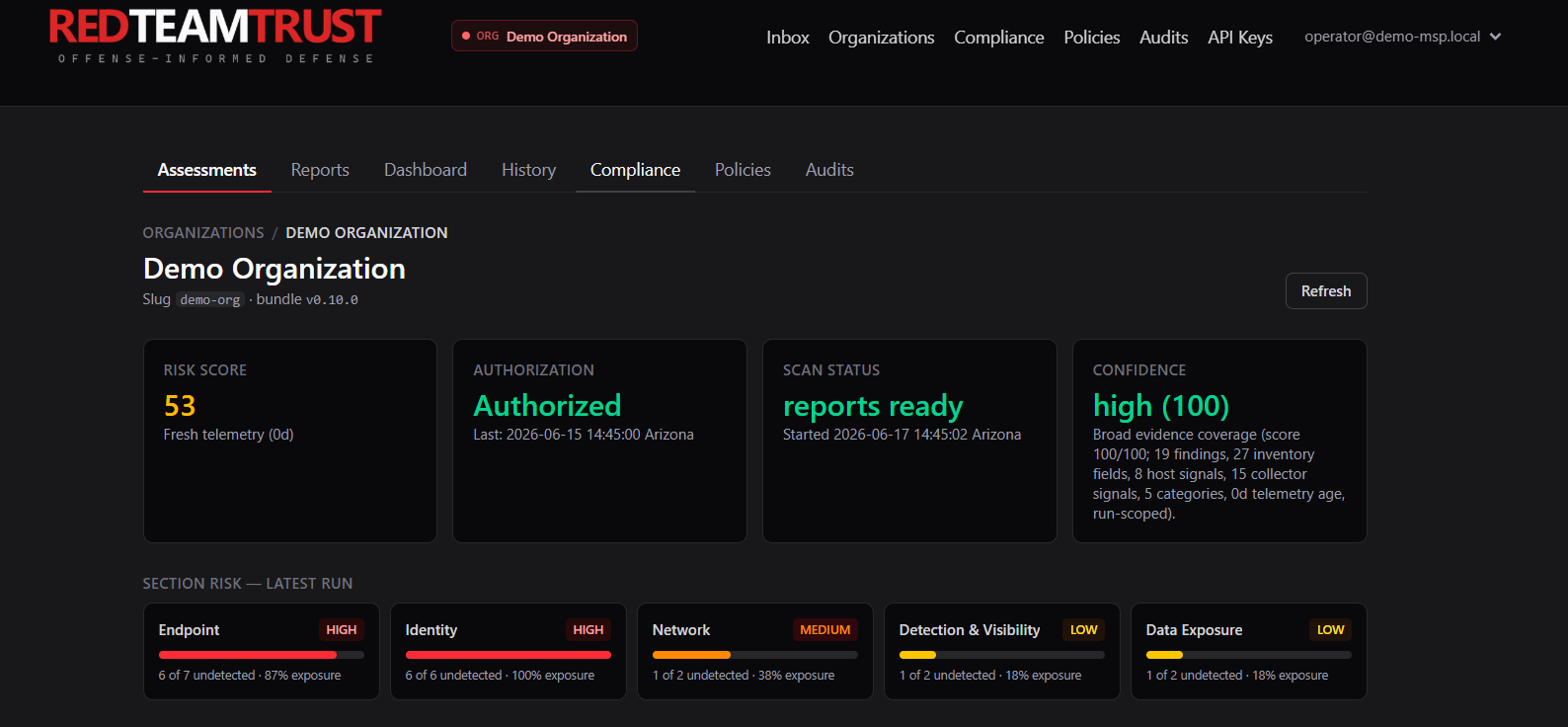Open the Audits sub-tab
Image resolution: width=1568 pixels, height=727 pixels.
[829, 170]
